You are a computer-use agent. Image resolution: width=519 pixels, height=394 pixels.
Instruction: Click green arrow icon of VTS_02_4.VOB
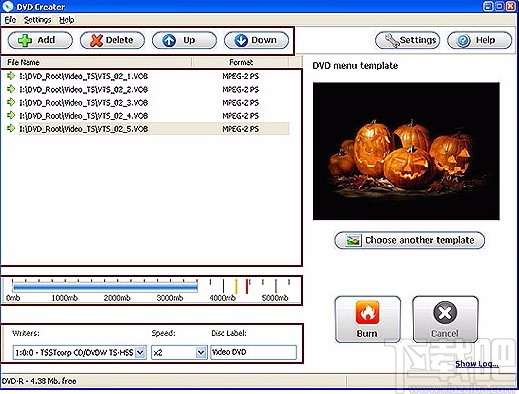point(11,115)
